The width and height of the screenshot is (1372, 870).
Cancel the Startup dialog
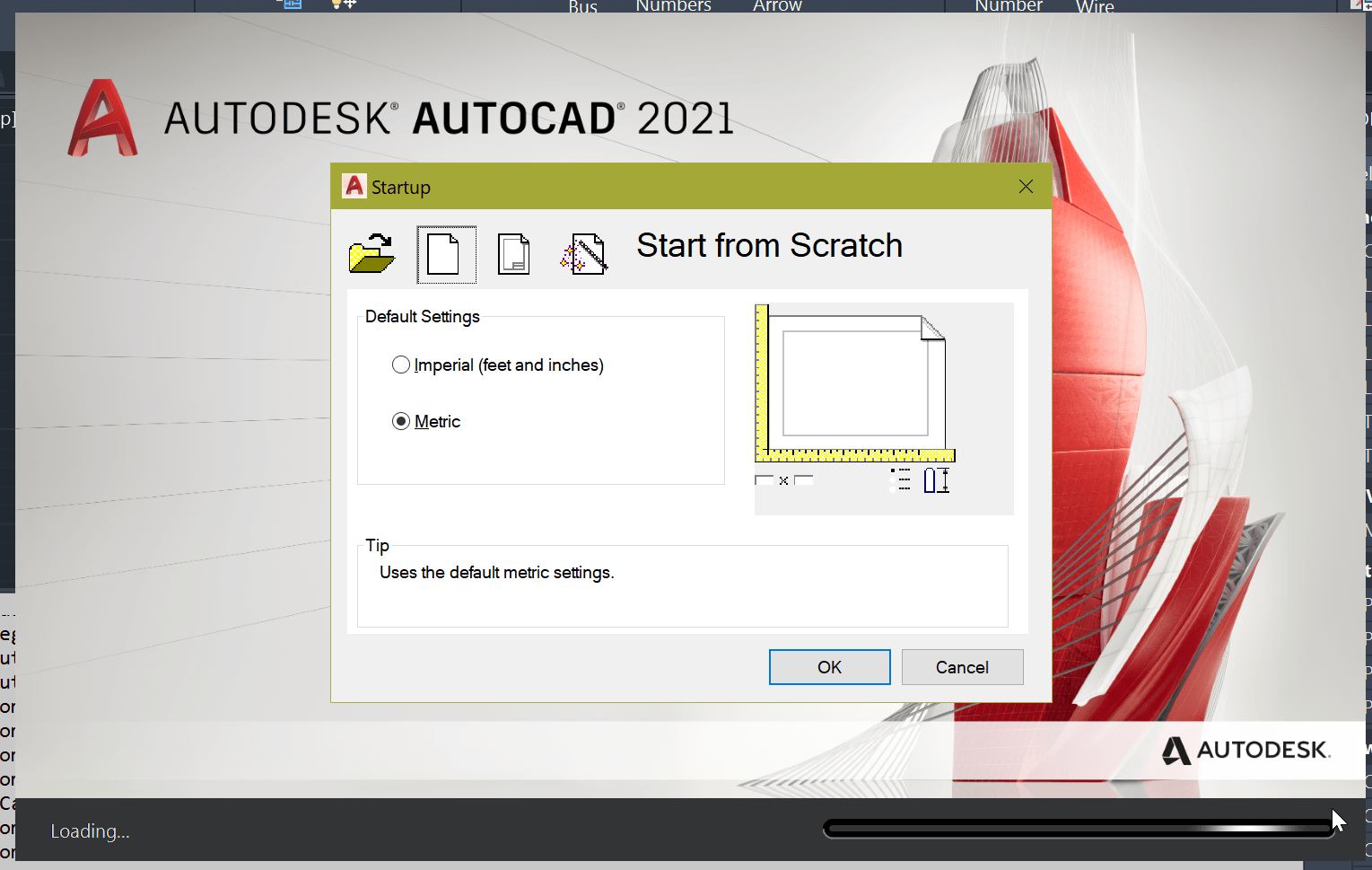[962, 667]
